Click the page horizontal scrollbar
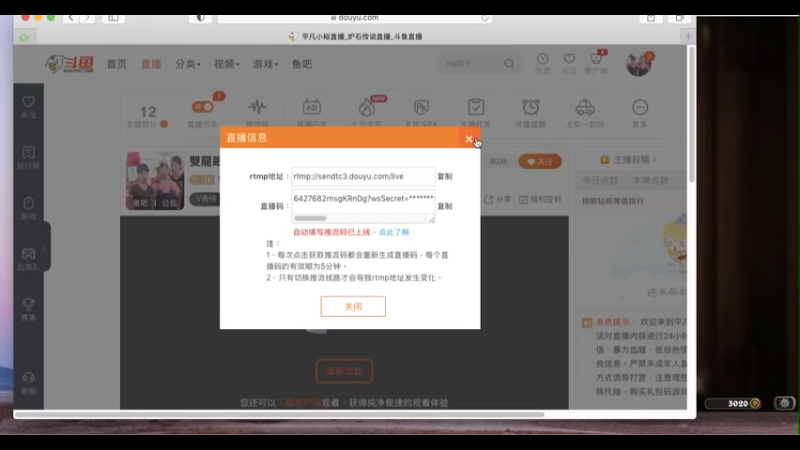This screenshot has height=450, width=800. [x=279, y=414]
